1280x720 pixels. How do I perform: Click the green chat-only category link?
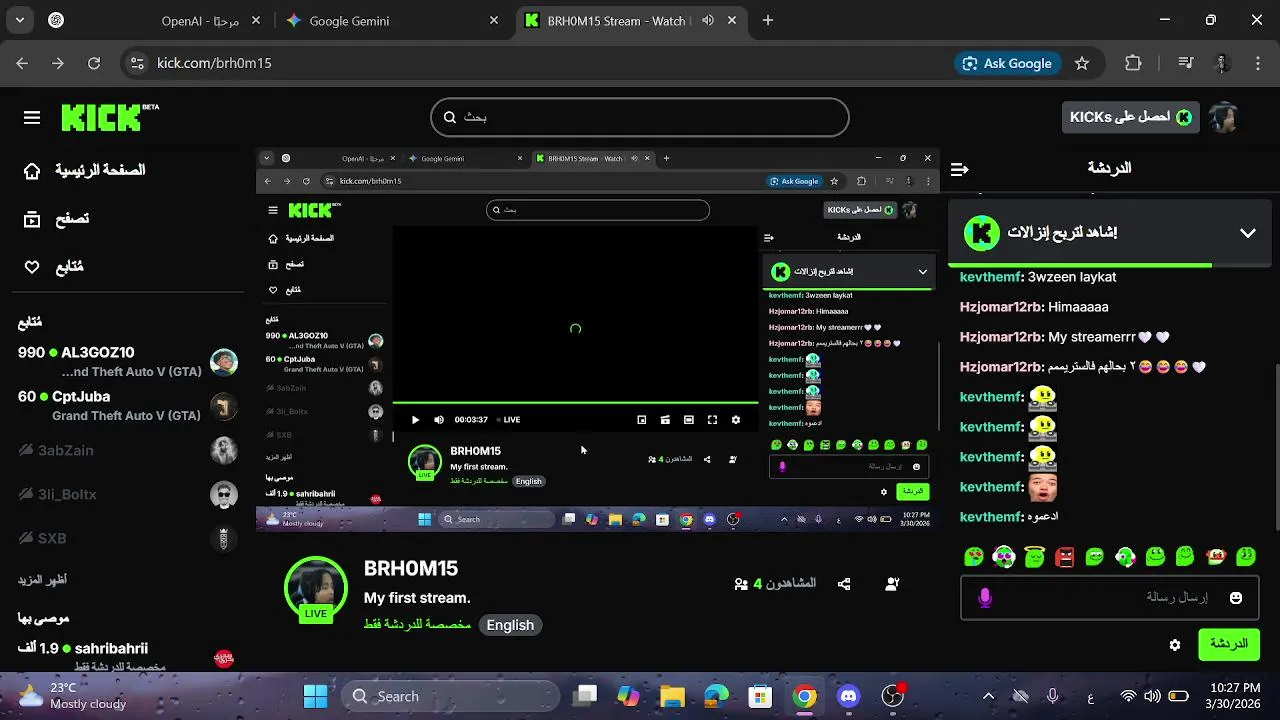coord(417,625)
